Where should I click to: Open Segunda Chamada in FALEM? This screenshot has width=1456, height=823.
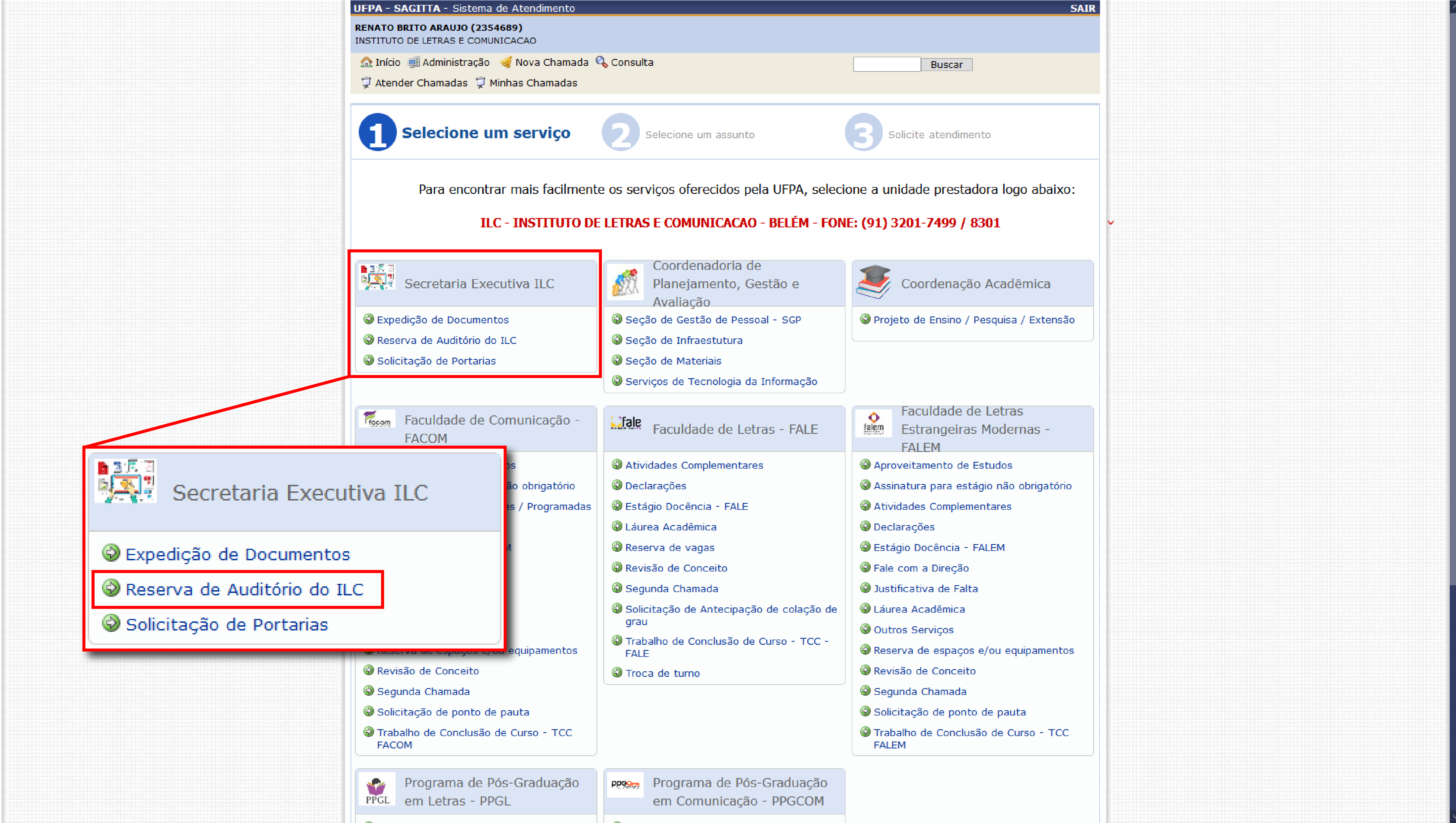920,691
